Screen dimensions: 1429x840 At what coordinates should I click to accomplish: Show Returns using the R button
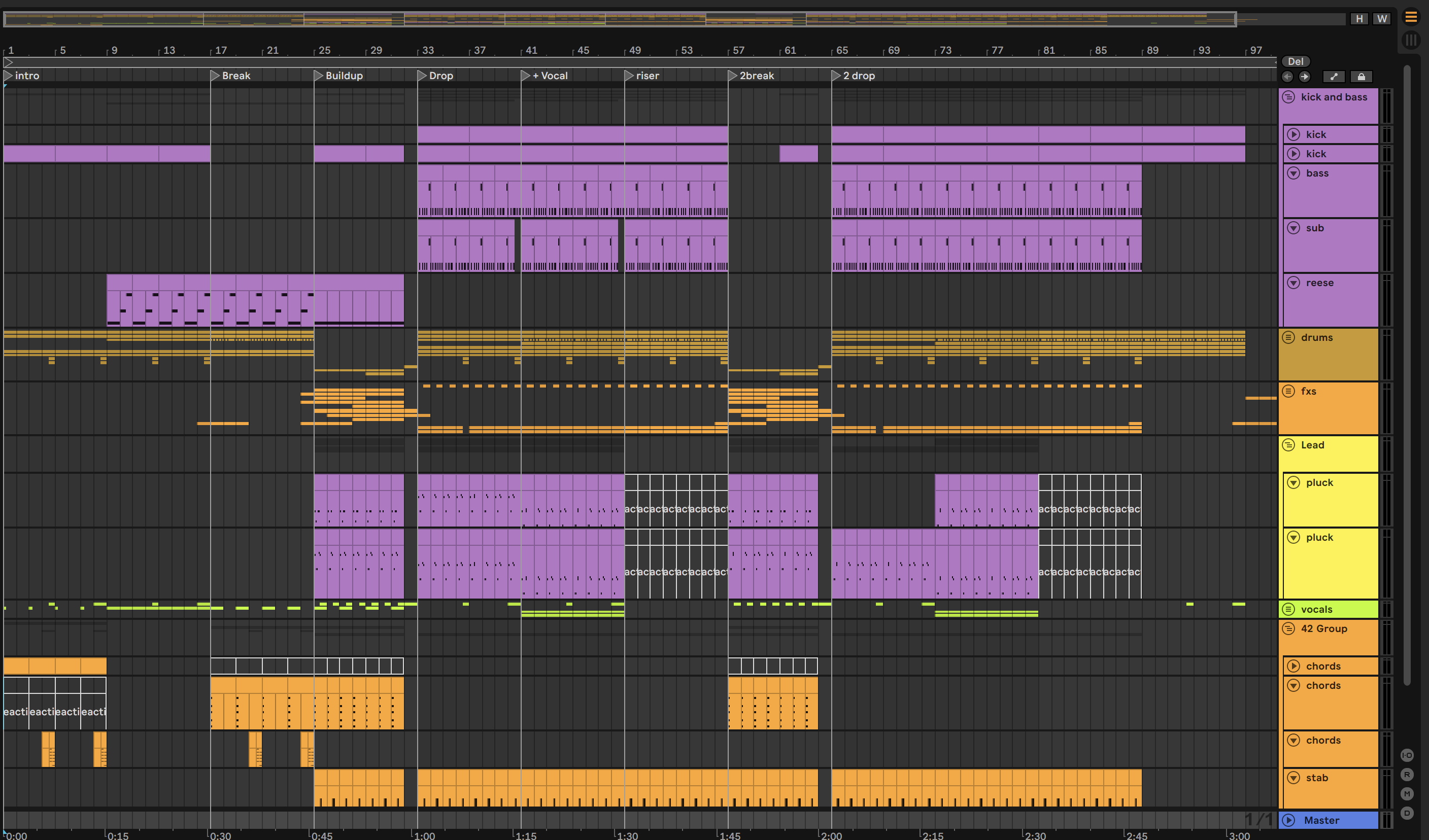pyautogui.click(x=1407, y=774)
